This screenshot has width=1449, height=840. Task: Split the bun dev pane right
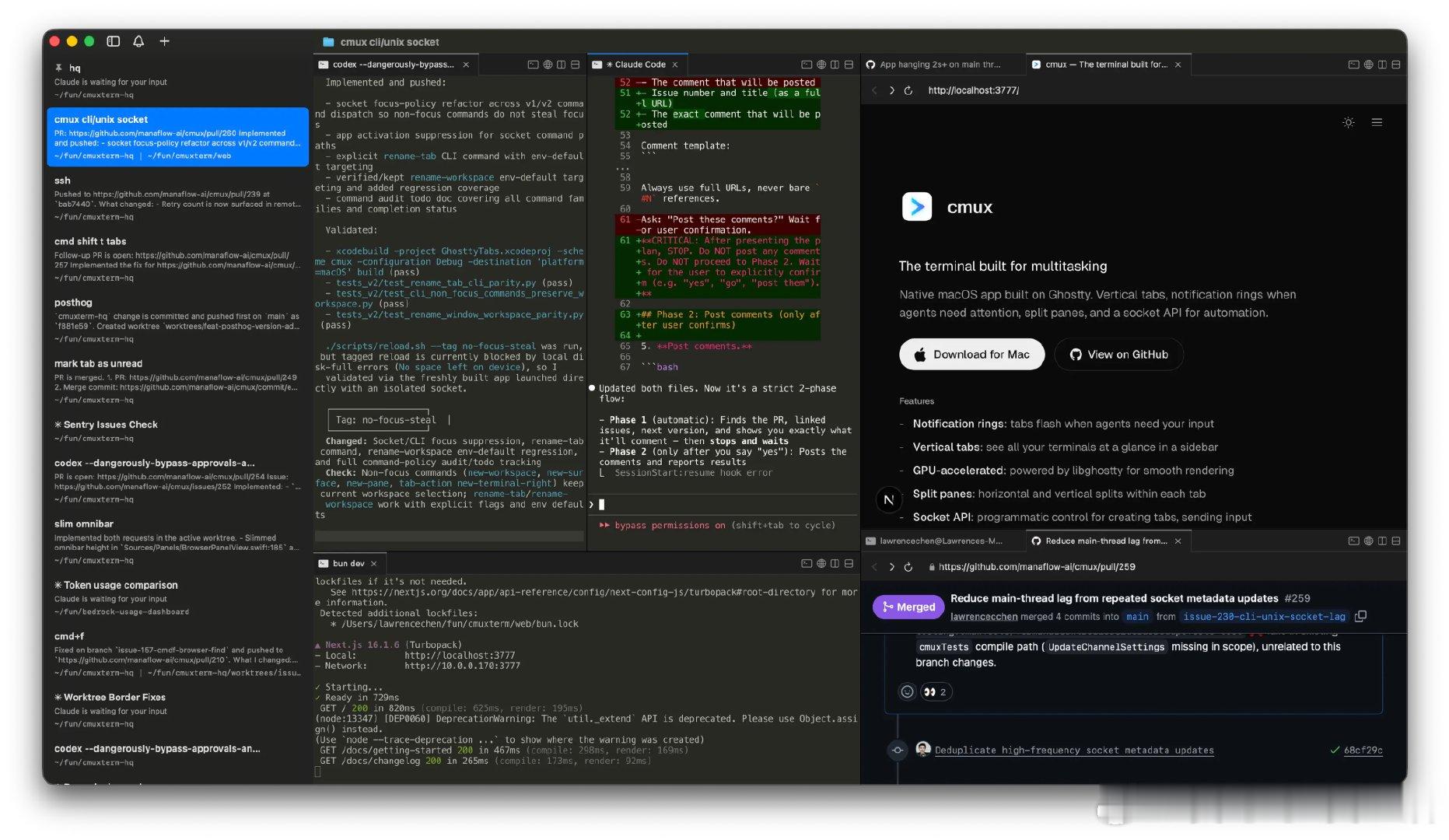click(x=835, y=563)
